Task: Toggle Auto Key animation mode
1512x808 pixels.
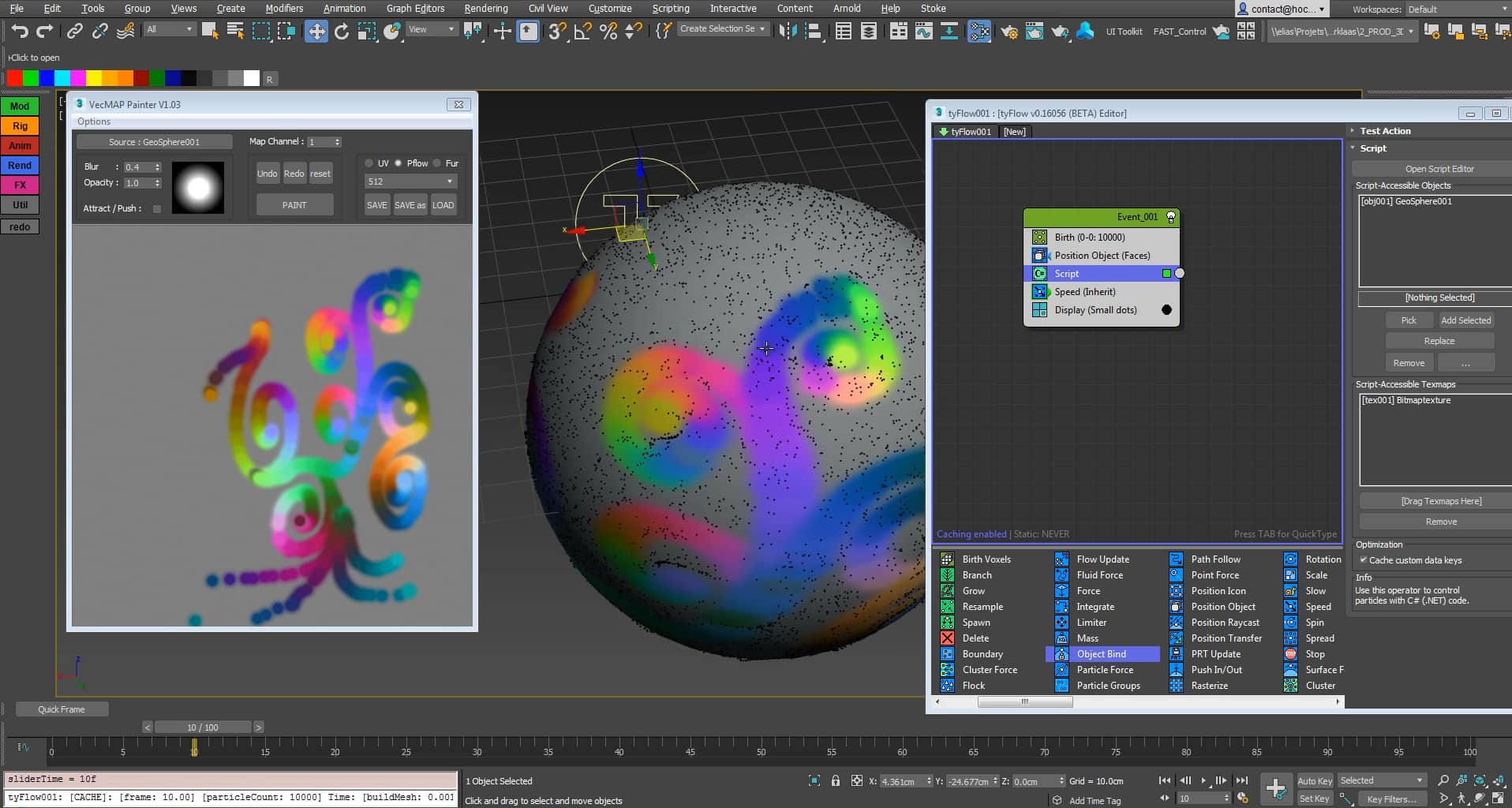Action: pos(1315,780)
